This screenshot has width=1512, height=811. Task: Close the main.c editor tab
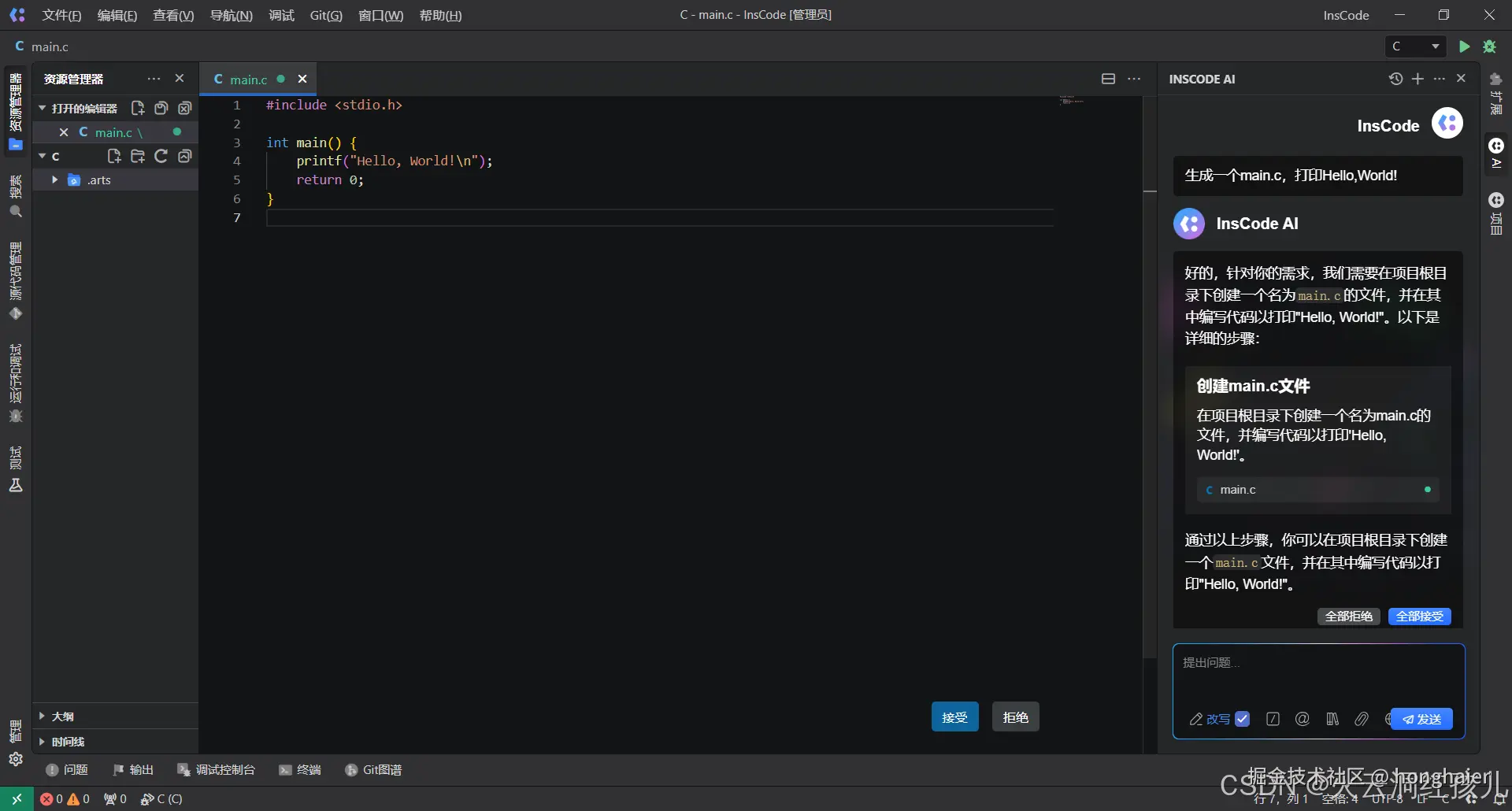302,79
